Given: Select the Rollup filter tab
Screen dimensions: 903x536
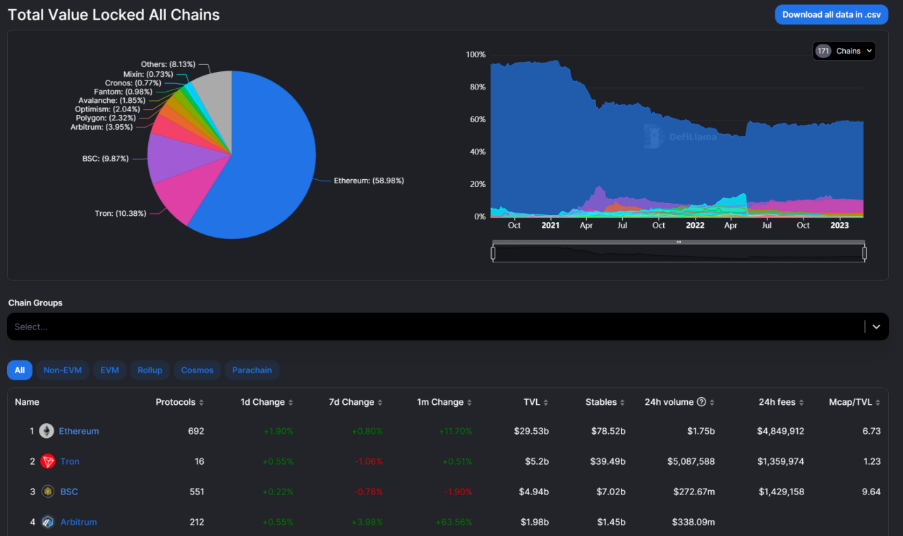Looking at the screenshot, I should (150, 370).
